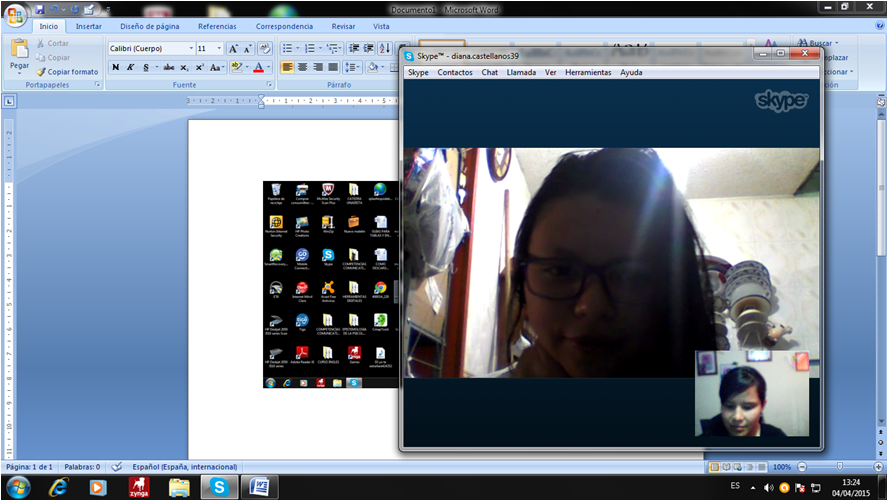This screenshot has height=501, width=888.
Task: Open the Ayuda menu in Skype
Action: 631,72
